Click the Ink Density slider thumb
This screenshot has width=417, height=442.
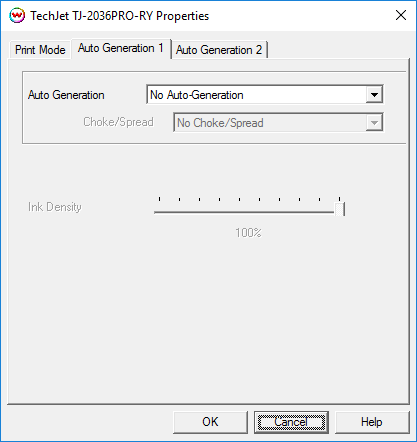(340, 210)
